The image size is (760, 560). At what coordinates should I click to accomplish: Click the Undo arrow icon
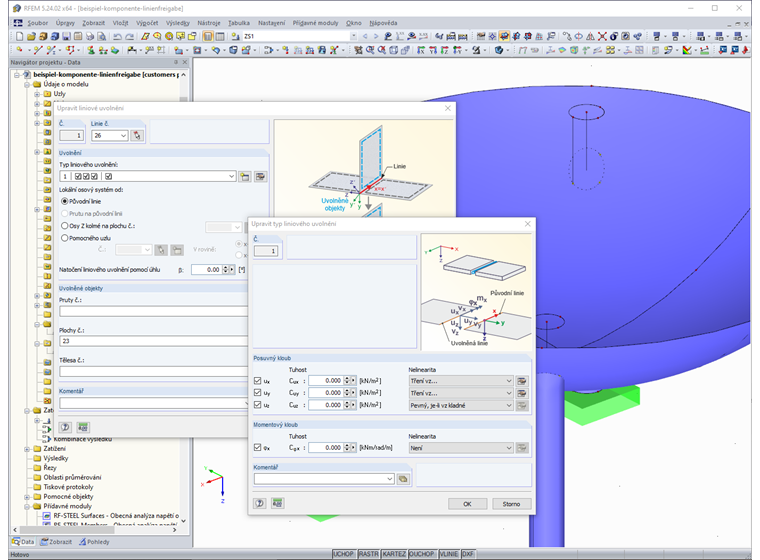117,36
